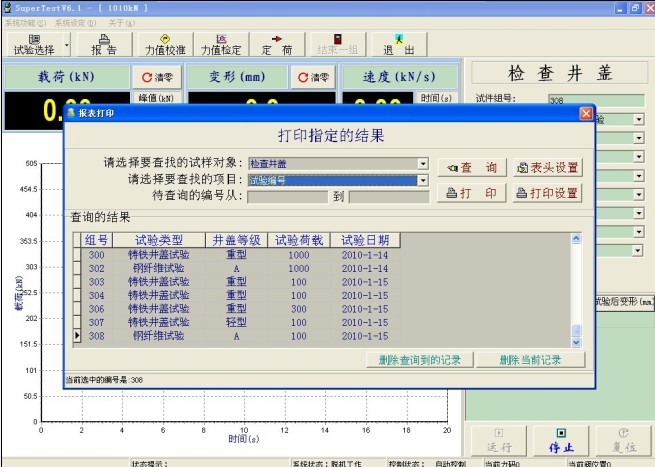Click the row selector arrow for 308
Screen dimensions: 655x467
77,336
